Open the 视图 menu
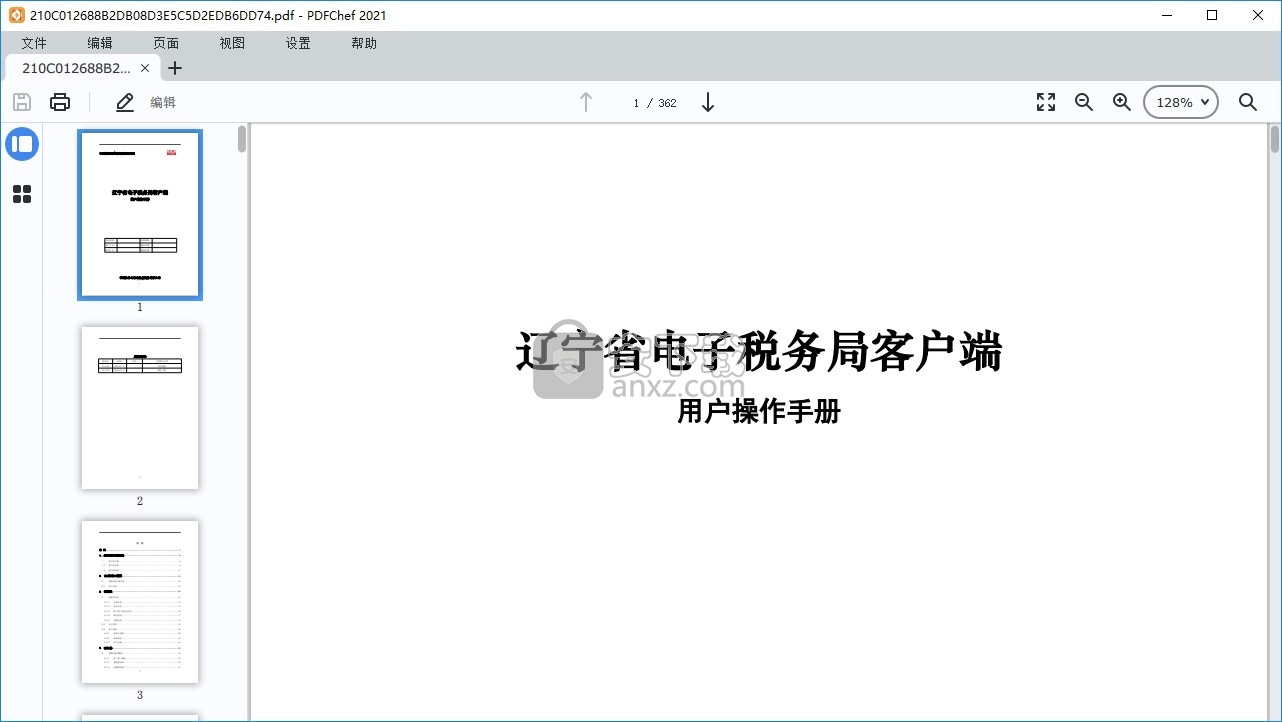Image resolution: width=1282 pixels, height=722 pixels. 232,43
